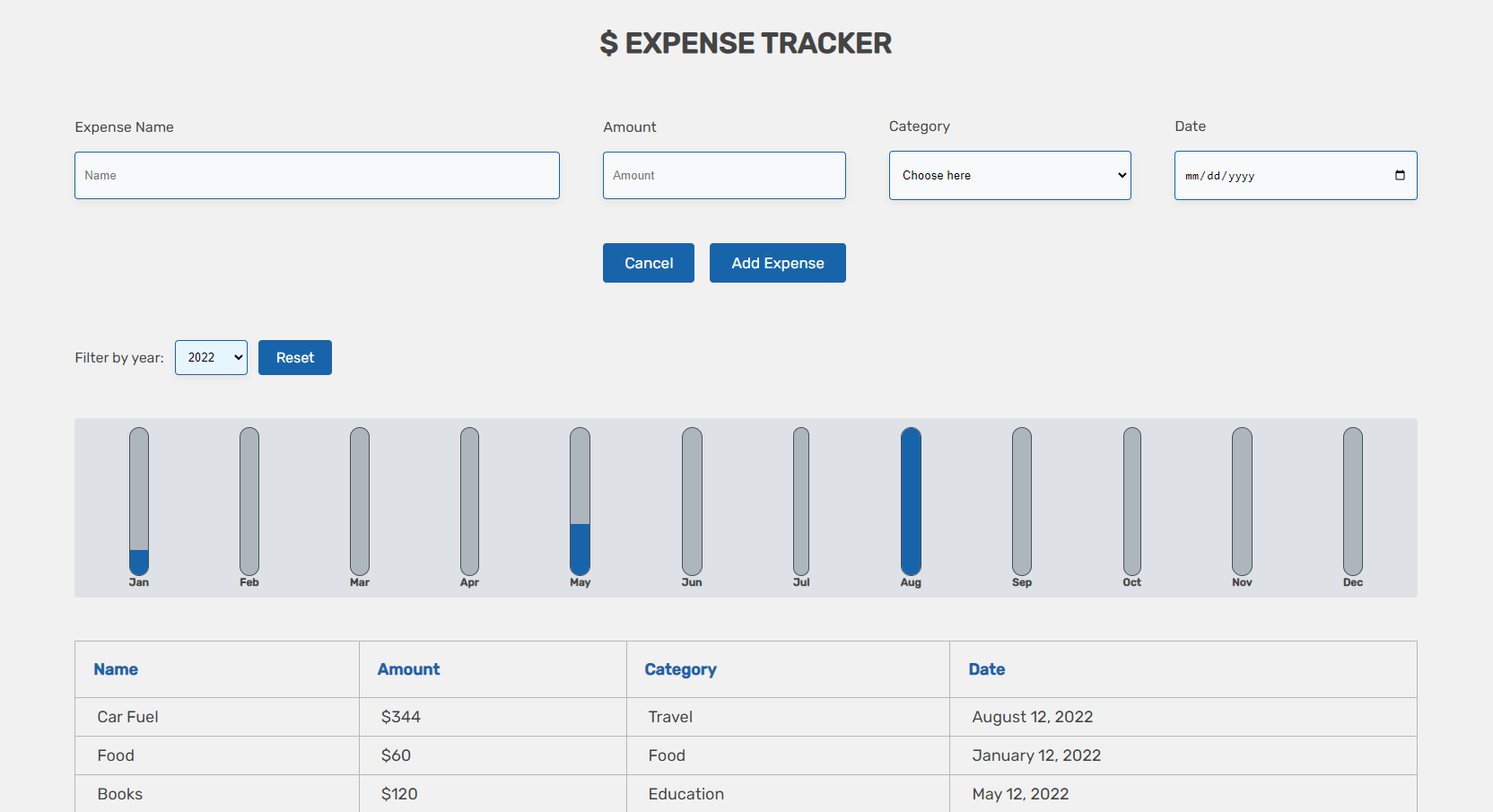Expand the Category choices via its chevron
Screen dimensions: 1493x812
coord(1121,175)
